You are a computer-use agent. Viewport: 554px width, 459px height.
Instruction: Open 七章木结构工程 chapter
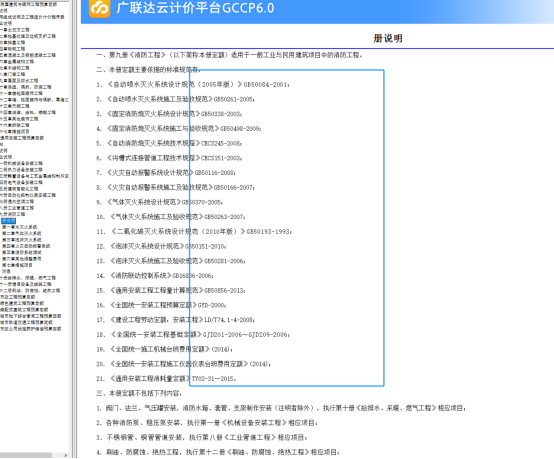point(15,68)
